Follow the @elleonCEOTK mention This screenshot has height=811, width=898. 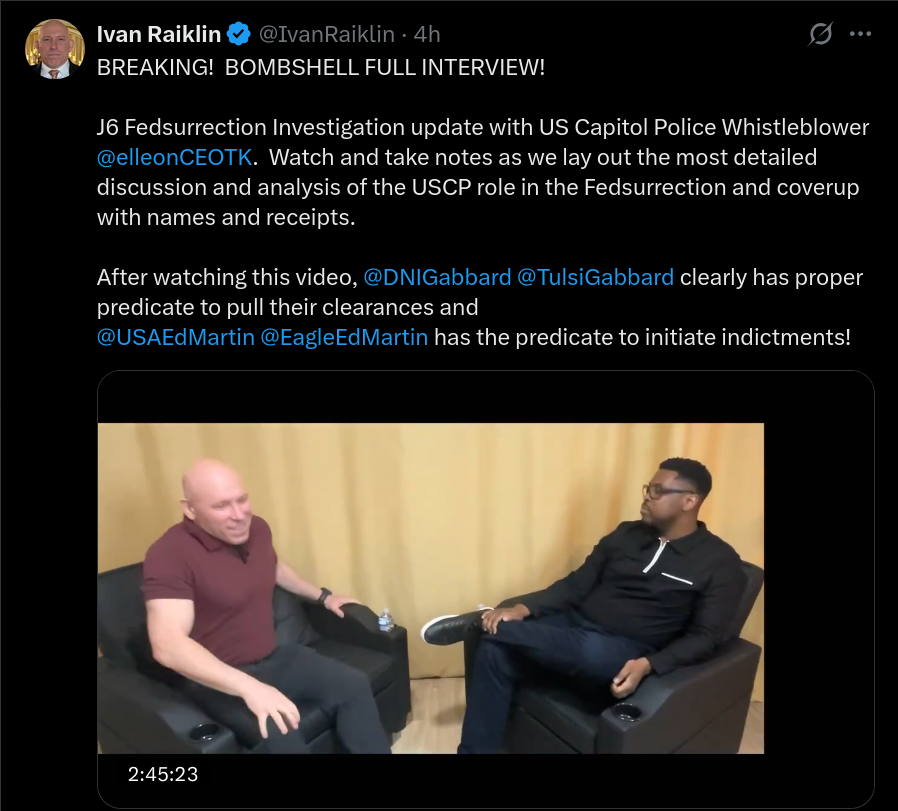pyautogui.click(x=174, y=157)
